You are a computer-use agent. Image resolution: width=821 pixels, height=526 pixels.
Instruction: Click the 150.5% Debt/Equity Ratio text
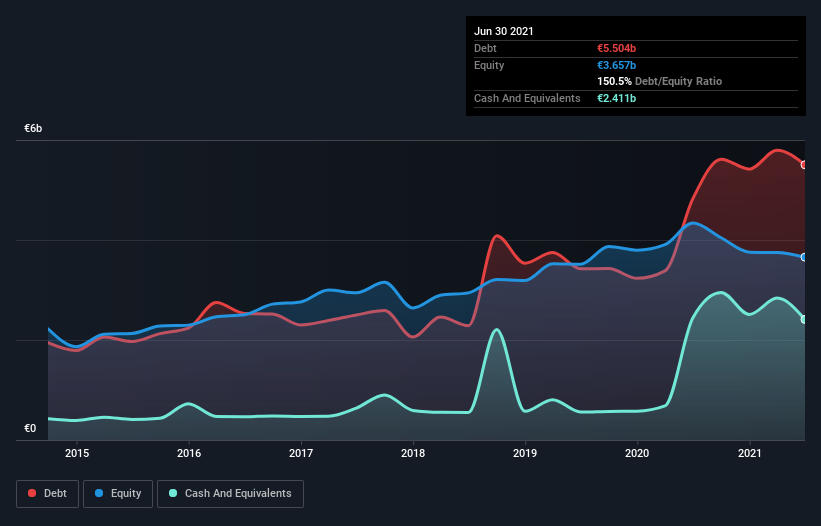click(659, 82)
